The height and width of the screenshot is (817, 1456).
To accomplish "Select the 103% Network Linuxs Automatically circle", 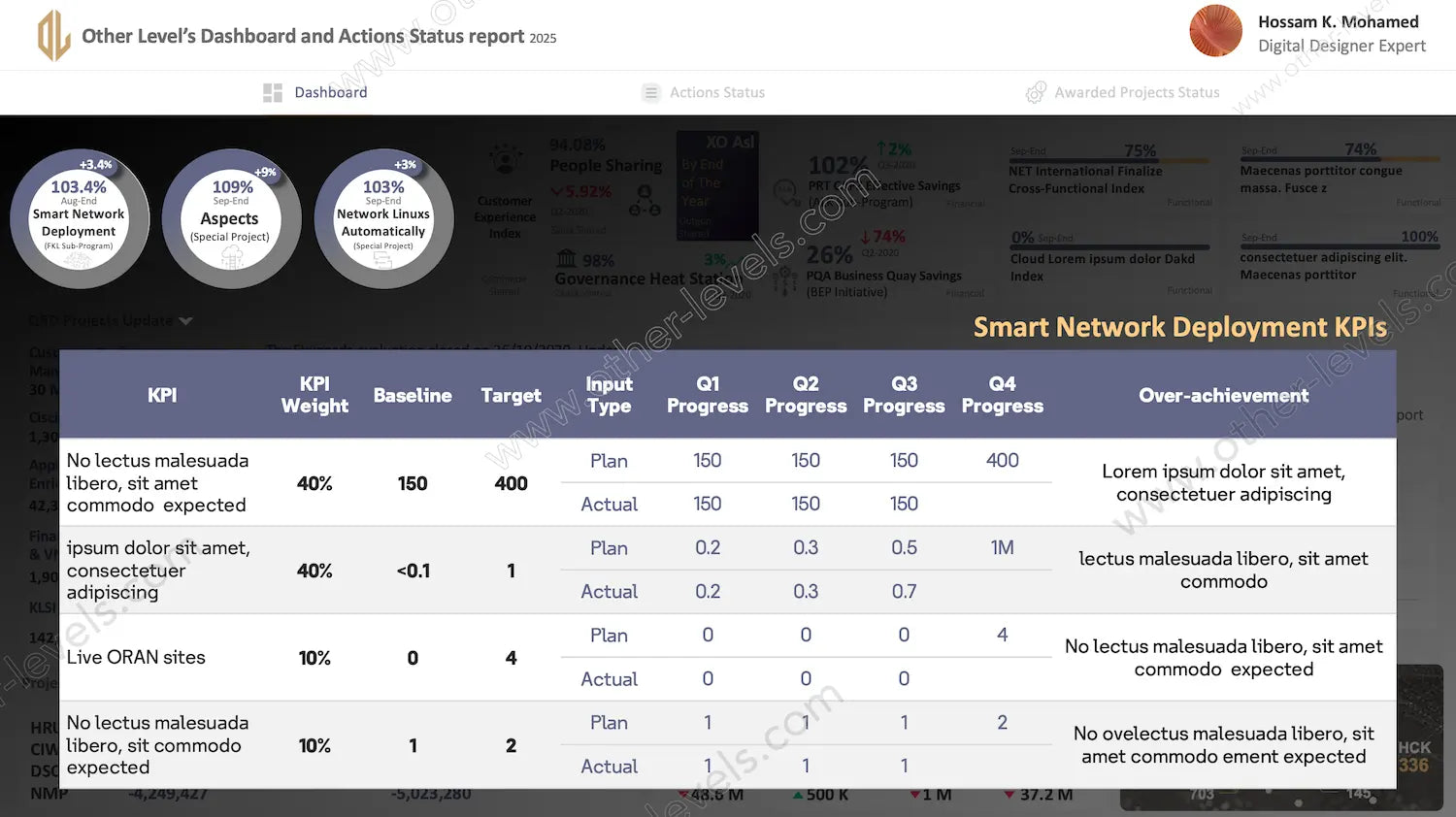I will [x=383, y=219].
